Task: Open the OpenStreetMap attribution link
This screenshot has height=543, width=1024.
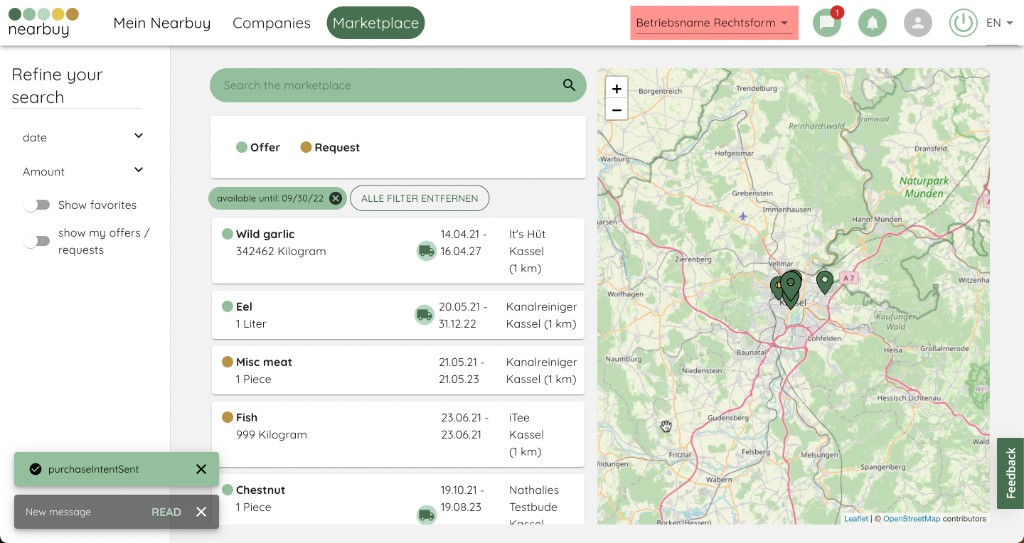Action: [x=912, y=519]
